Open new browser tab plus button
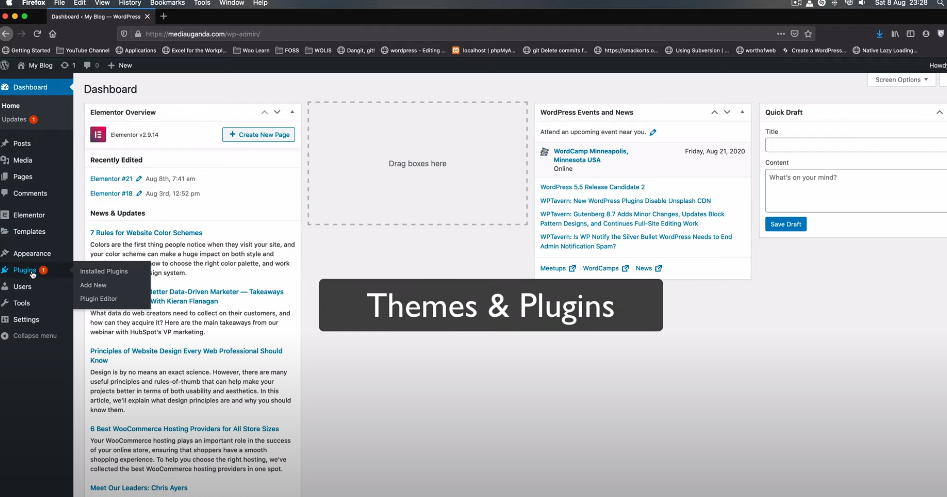The height and width of the screenshot is (497, 947). [x=164, y=16]
